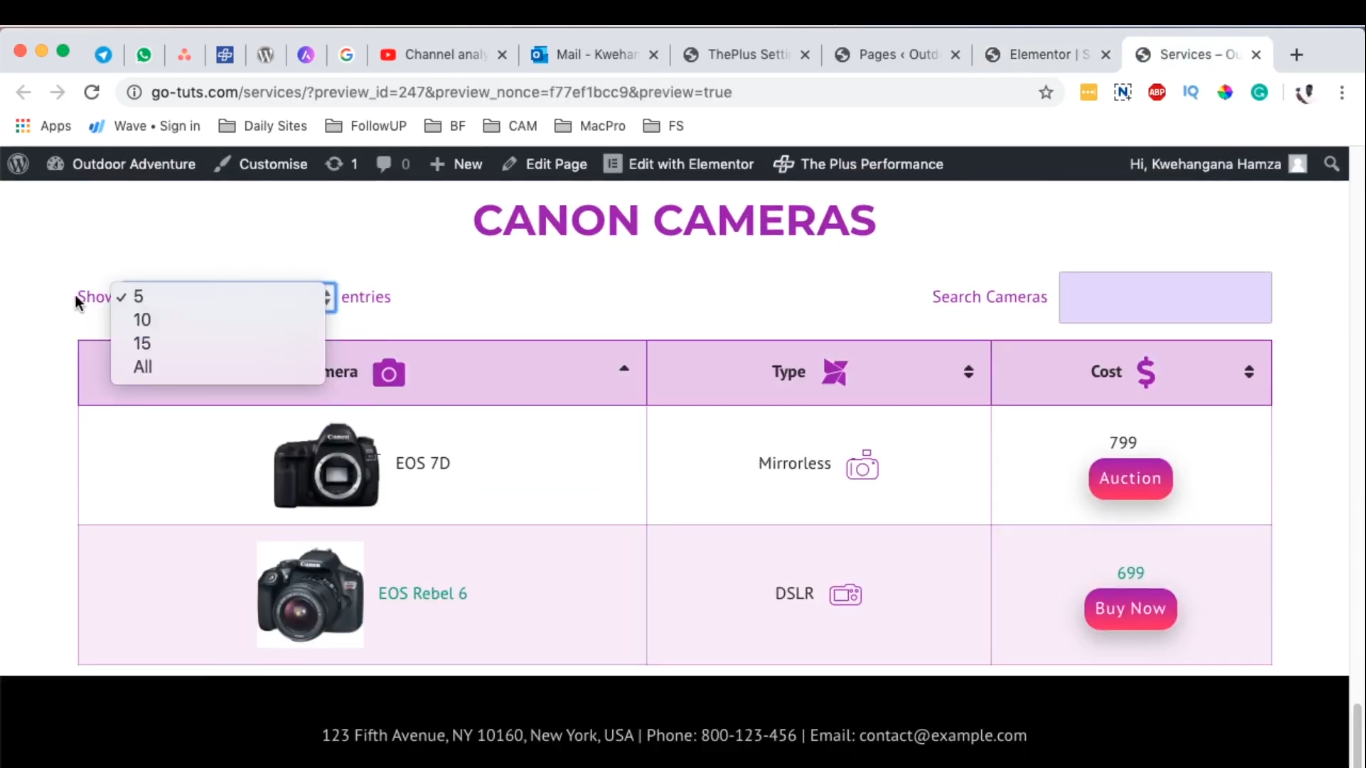Open the Chrome three-dot menu
This screenshot has height=768, width=1366.
pyautogui.click(x=1342, y=92)
